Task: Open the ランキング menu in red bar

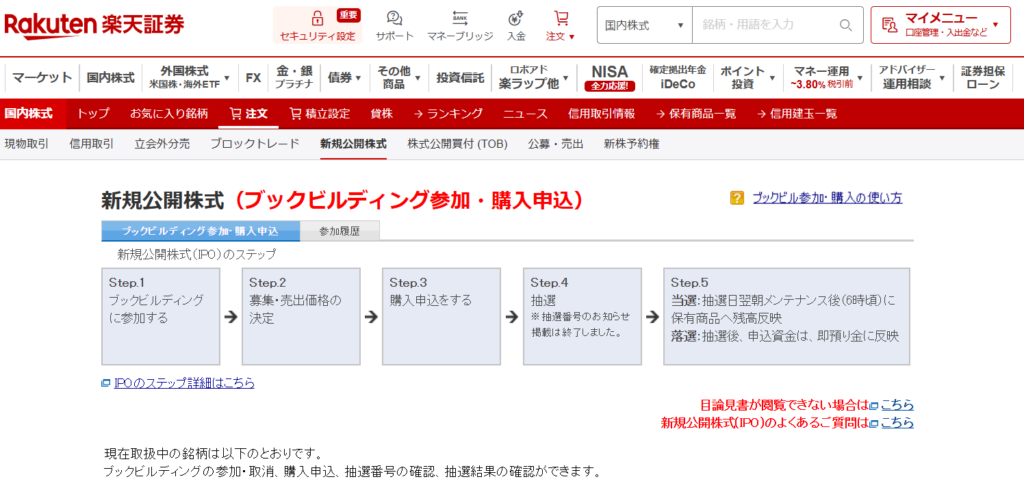Action: (448, 114)
